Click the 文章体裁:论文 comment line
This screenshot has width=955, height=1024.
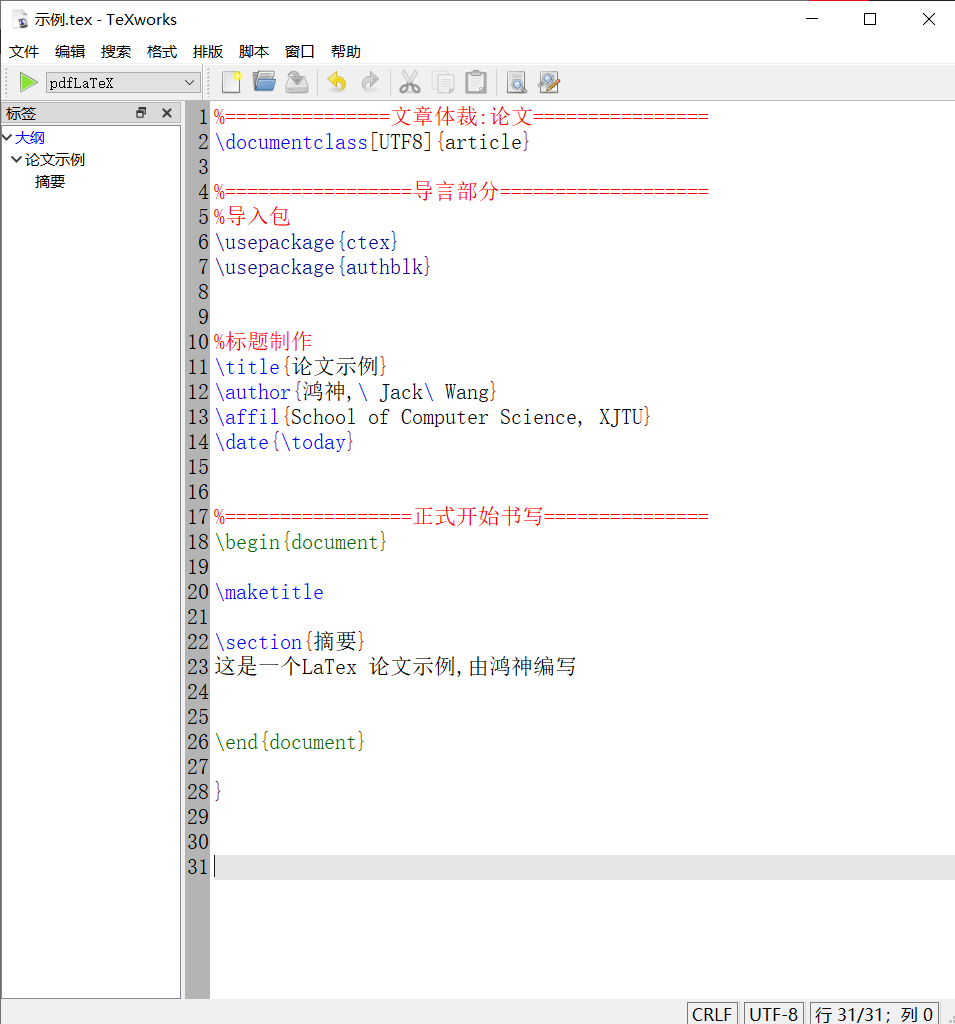461,117
